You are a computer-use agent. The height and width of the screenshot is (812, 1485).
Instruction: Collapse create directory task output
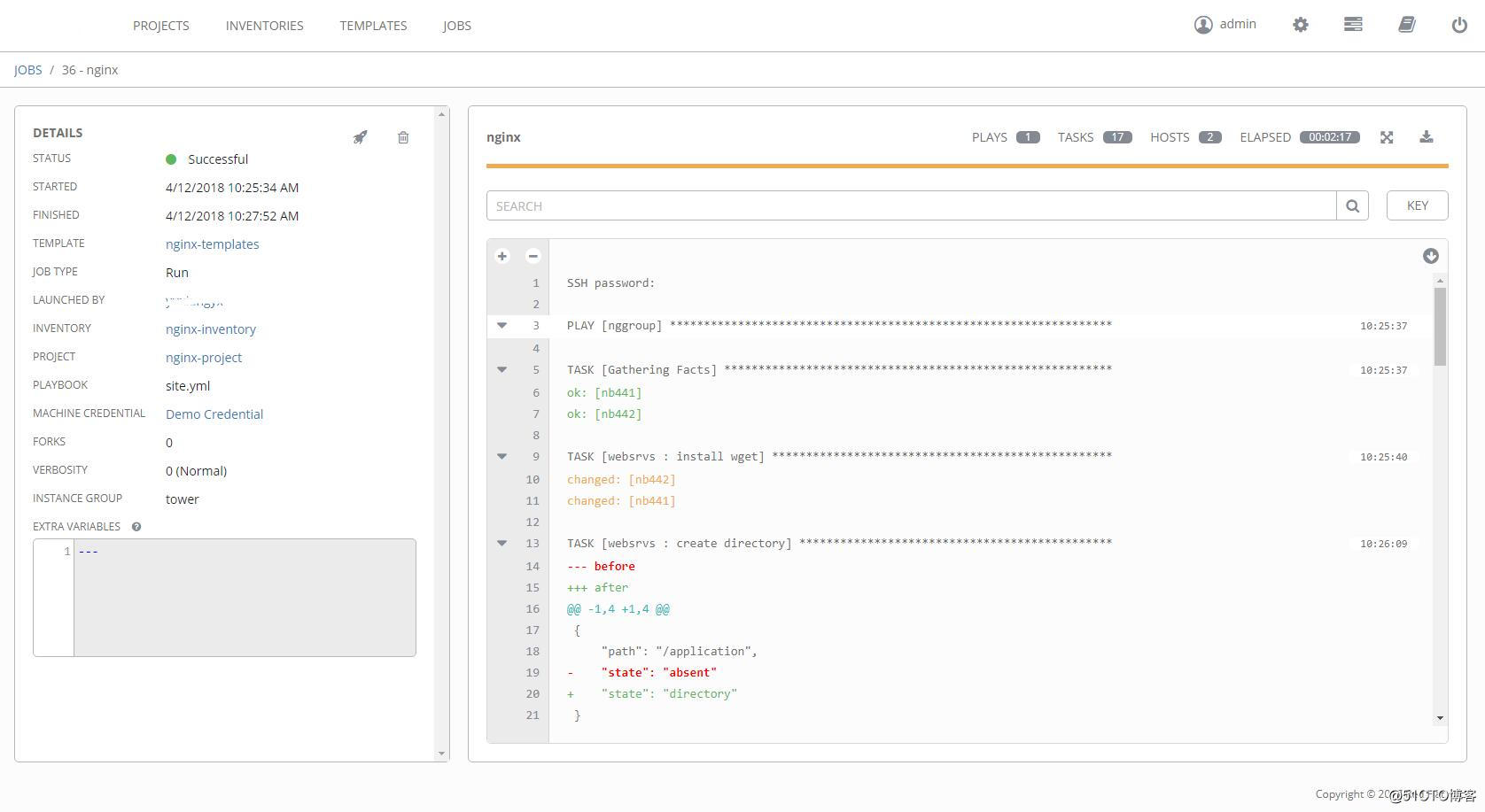tap(501, 544)
